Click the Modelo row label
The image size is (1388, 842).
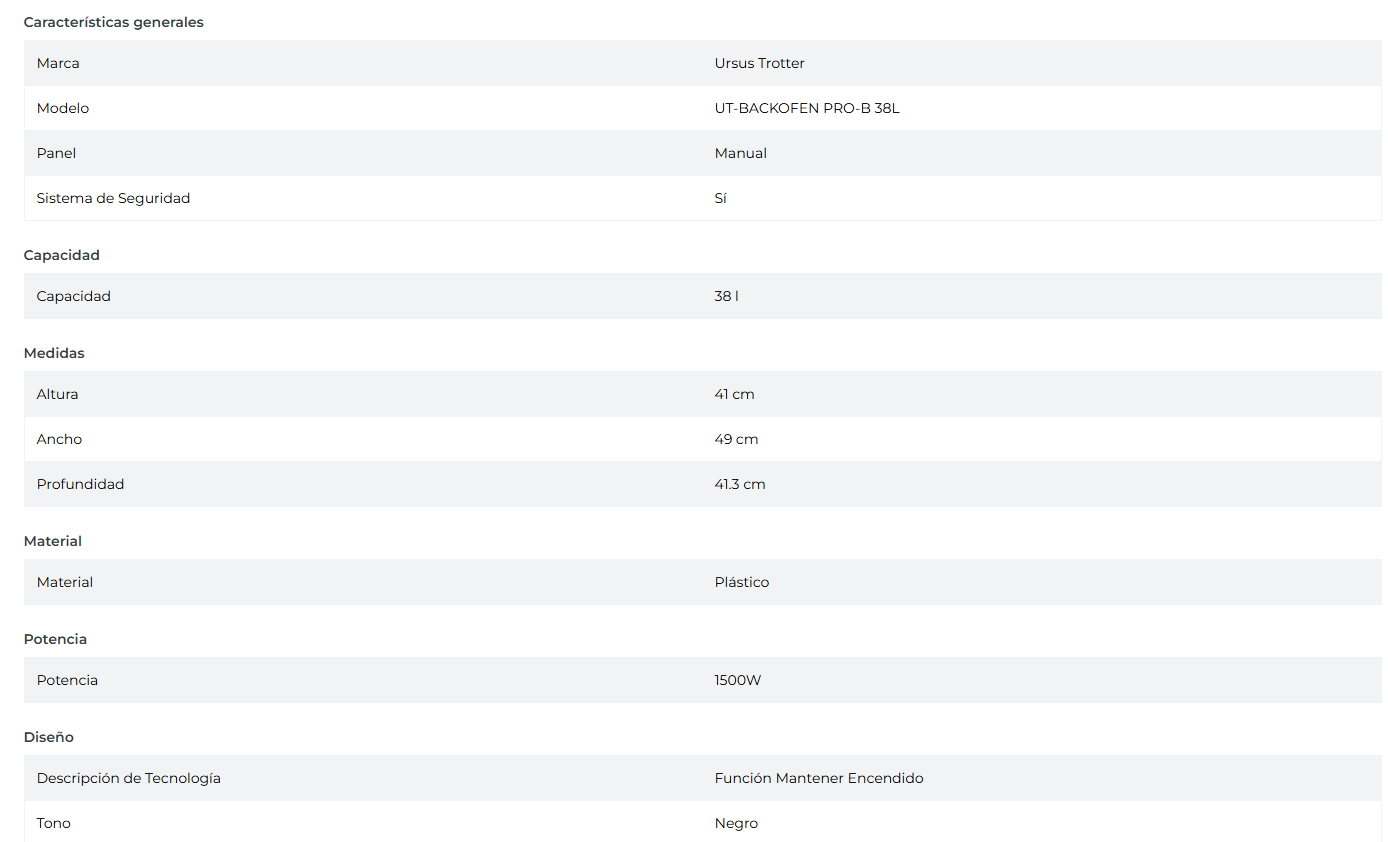tap(63, 108)
